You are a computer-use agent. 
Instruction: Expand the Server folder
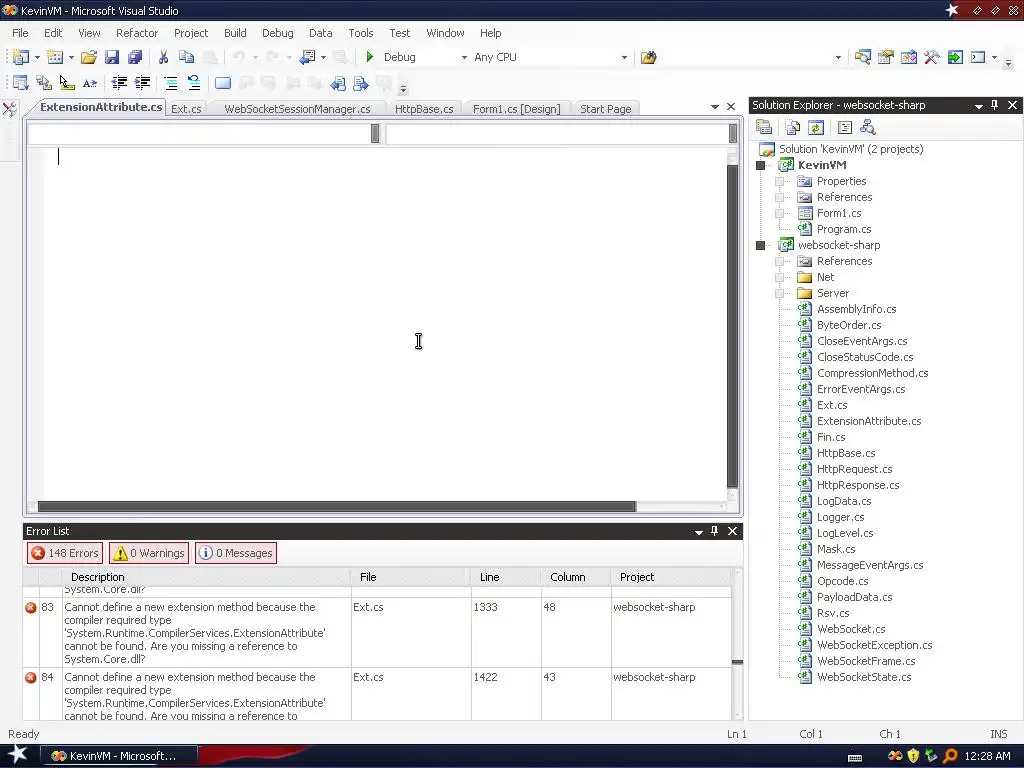pos(779,293)
